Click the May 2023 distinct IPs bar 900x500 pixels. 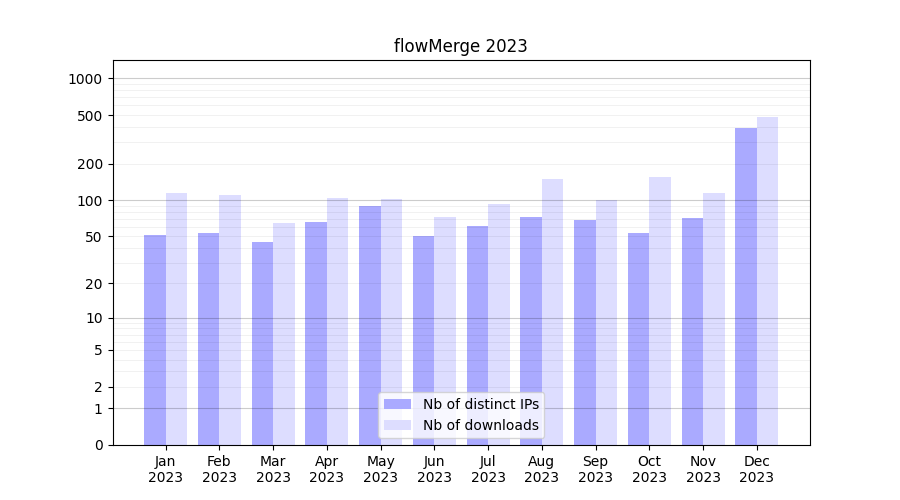pos(370,325)
